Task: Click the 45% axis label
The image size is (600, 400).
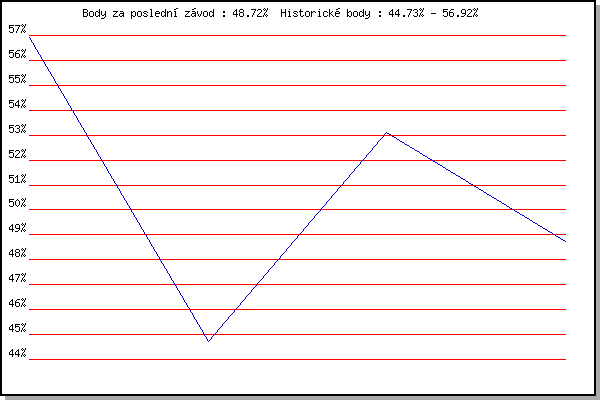Action: coord(17,328)
